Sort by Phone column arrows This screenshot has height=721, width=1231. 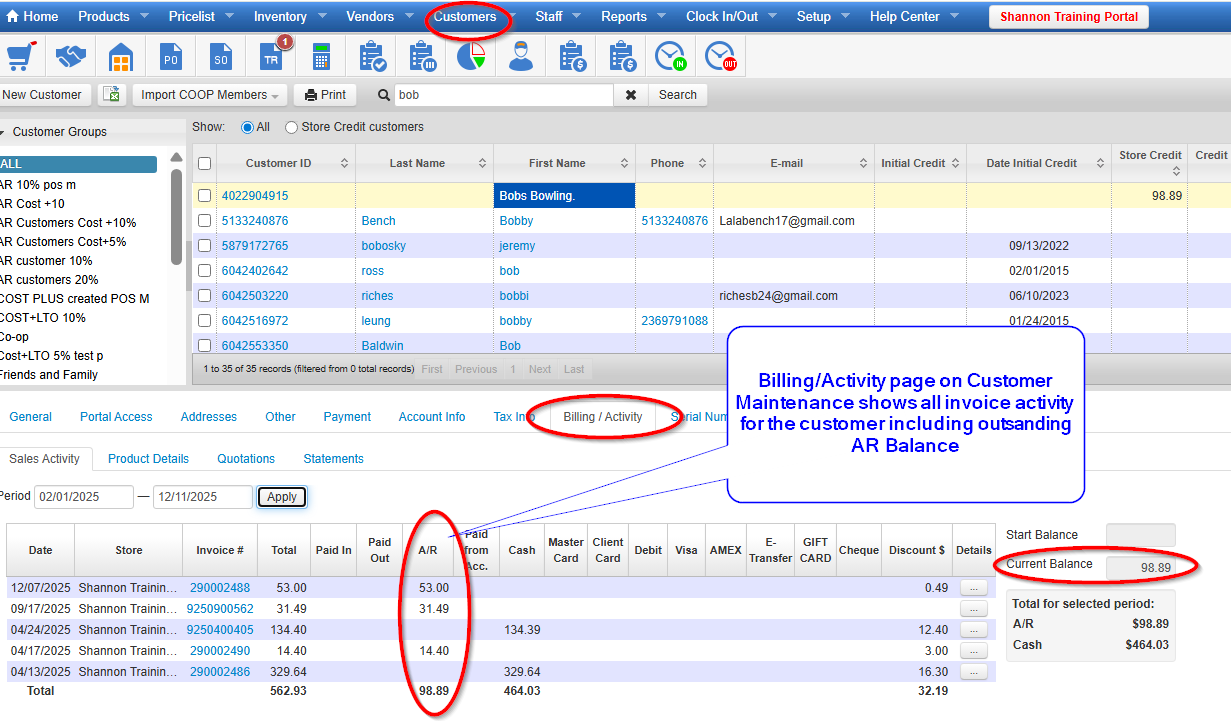coord(702,163)
